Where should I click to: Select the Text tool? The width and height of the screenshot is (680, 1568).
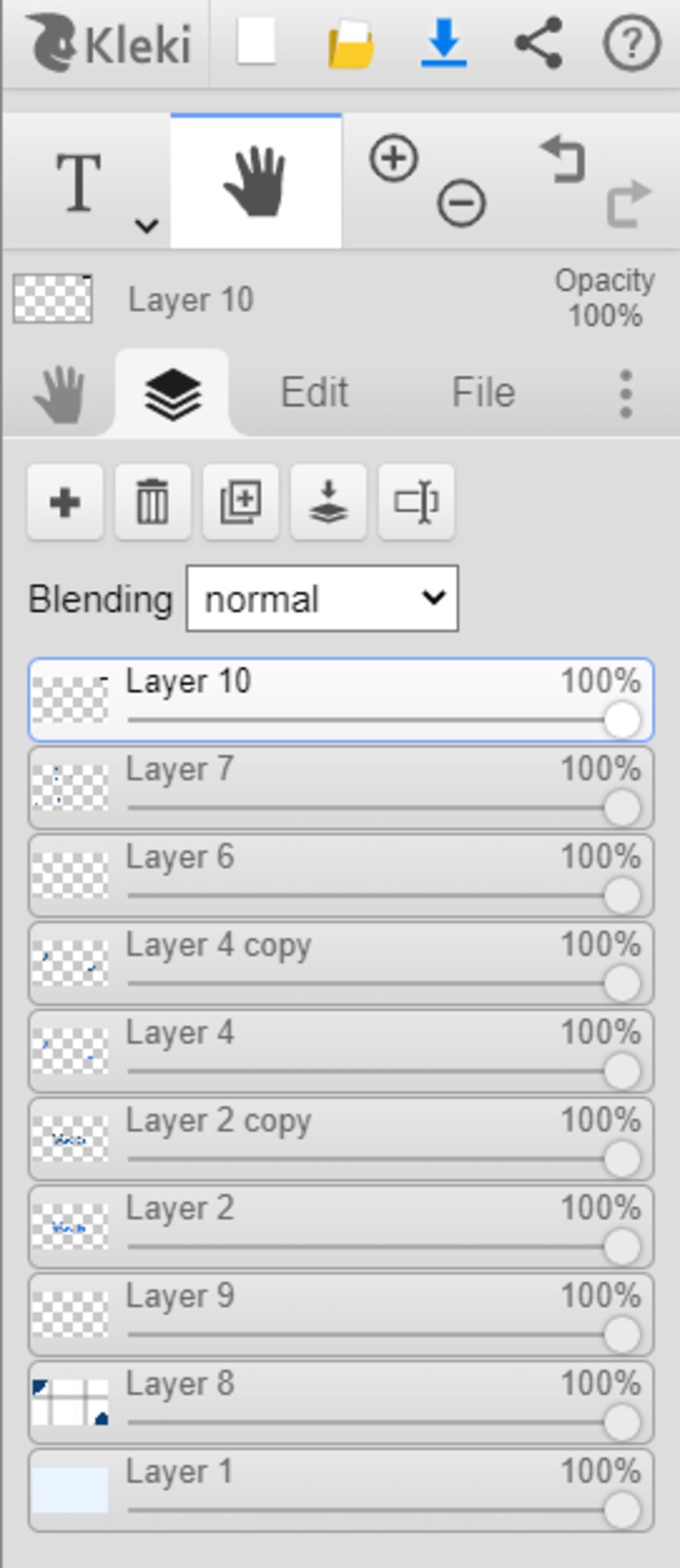click(x=78, y=182)
